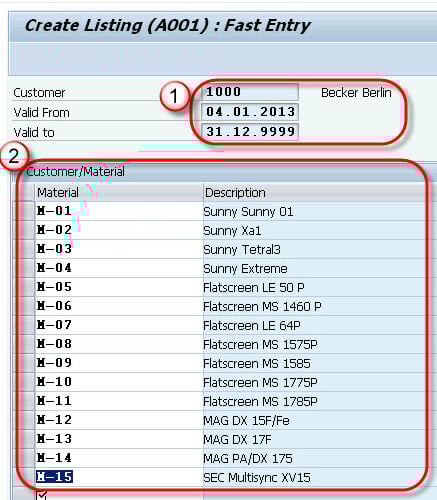Image resolution: width=437 pixels, height=500 pixels.
Task: Click the checkmark icon below the table
Action: coord(42,495)
